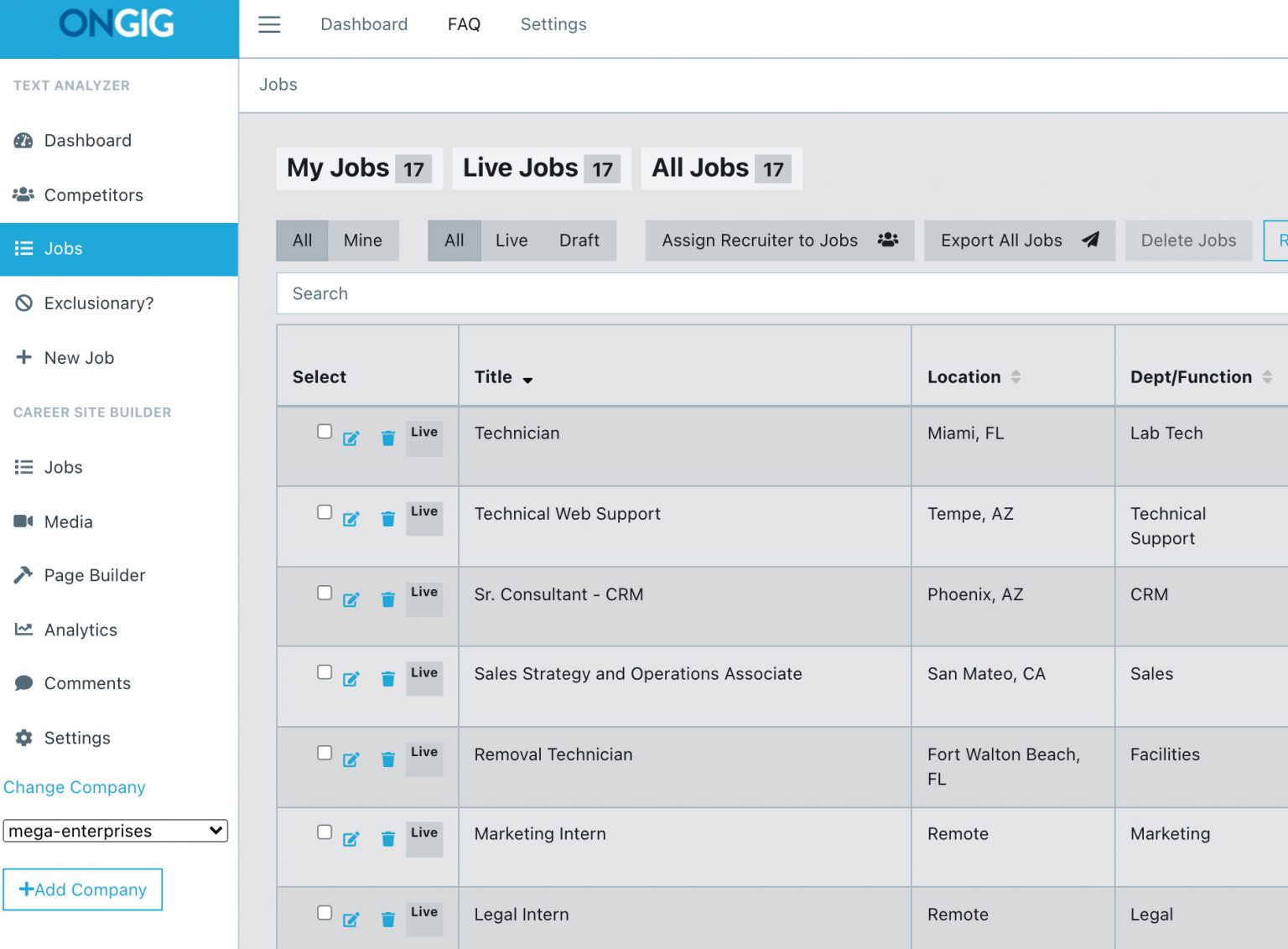Open the mega-enterprises company dropdown

coord(116,831)
